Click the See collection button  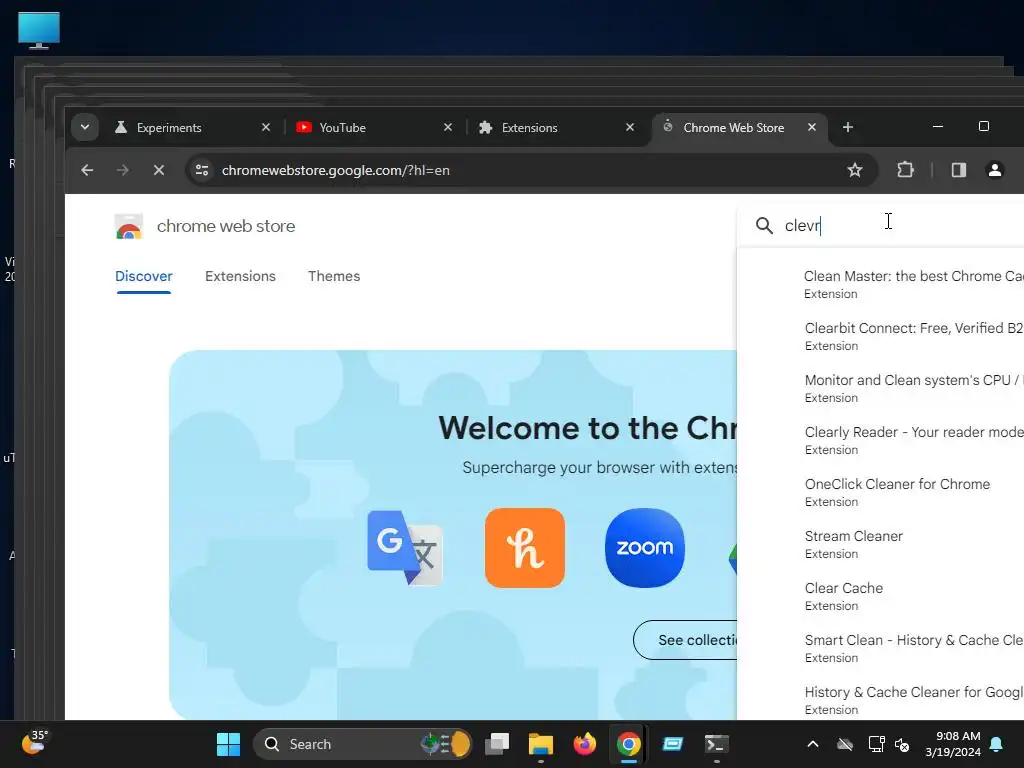coord(685,640)
